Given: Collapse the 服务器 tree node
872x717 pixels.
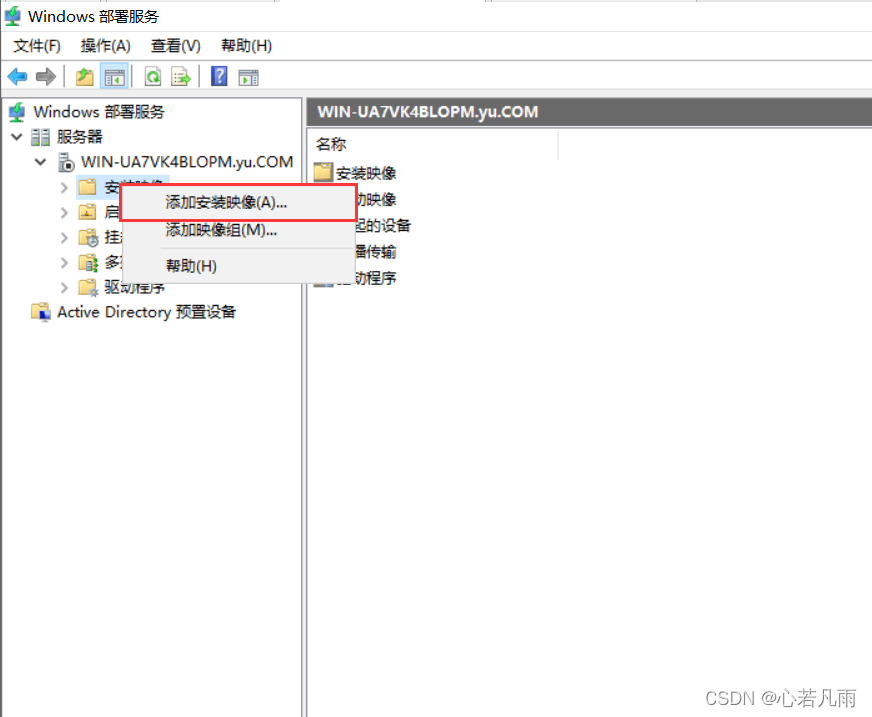Looking at the screenshot, I should pos(17,136).
